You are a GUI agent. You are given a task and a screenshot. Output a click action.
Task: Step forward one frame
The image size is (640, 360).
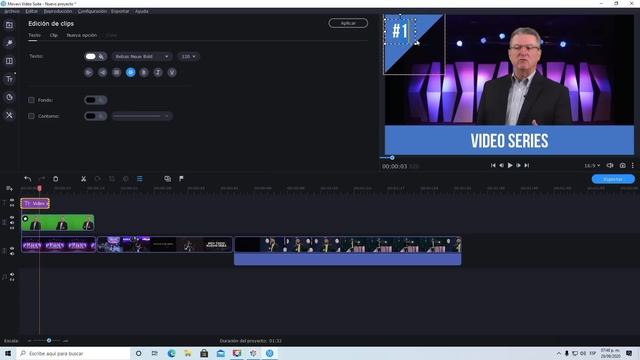coord(518,165)
